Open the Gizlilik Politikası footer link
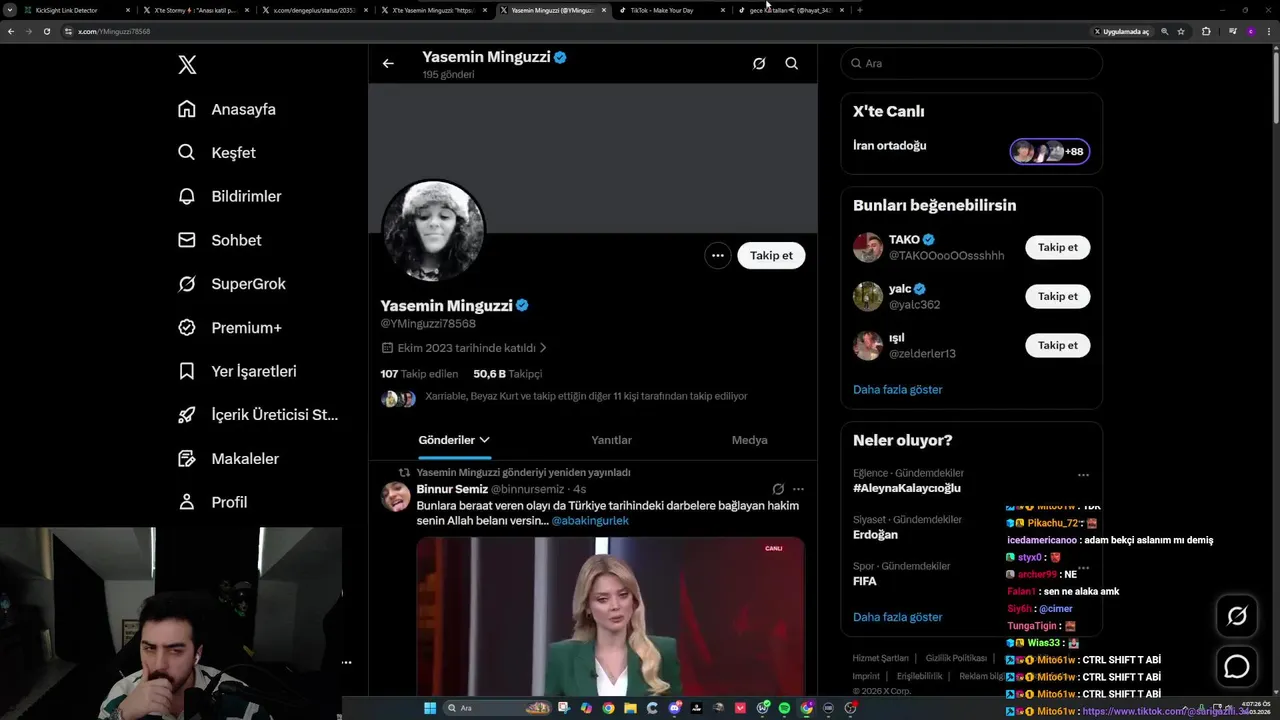This screenshot has height=720, width=1280. [956, 658]
